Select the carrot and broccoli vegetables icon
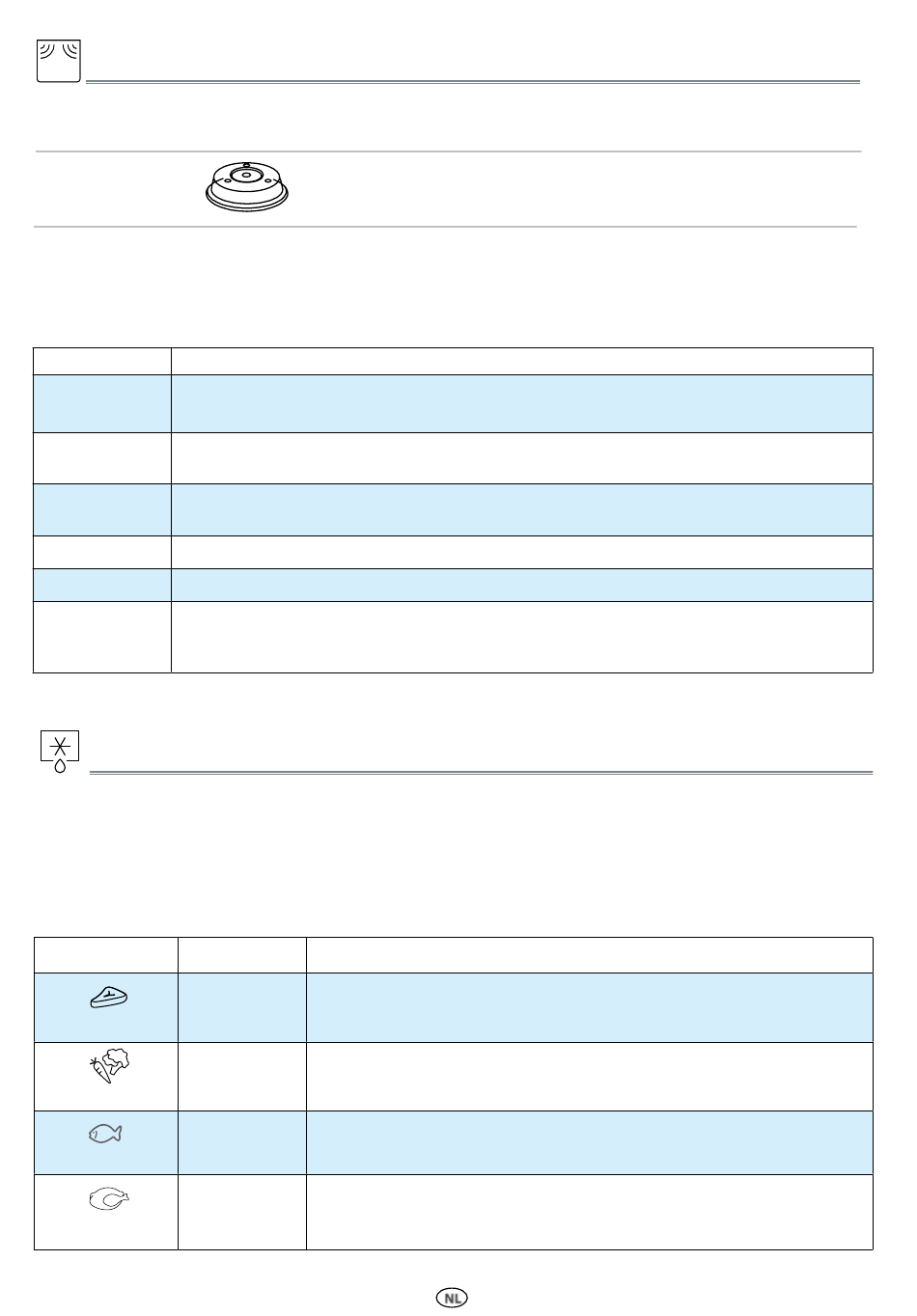Viewport: 917px width, 1316px height. [111, 1066]
